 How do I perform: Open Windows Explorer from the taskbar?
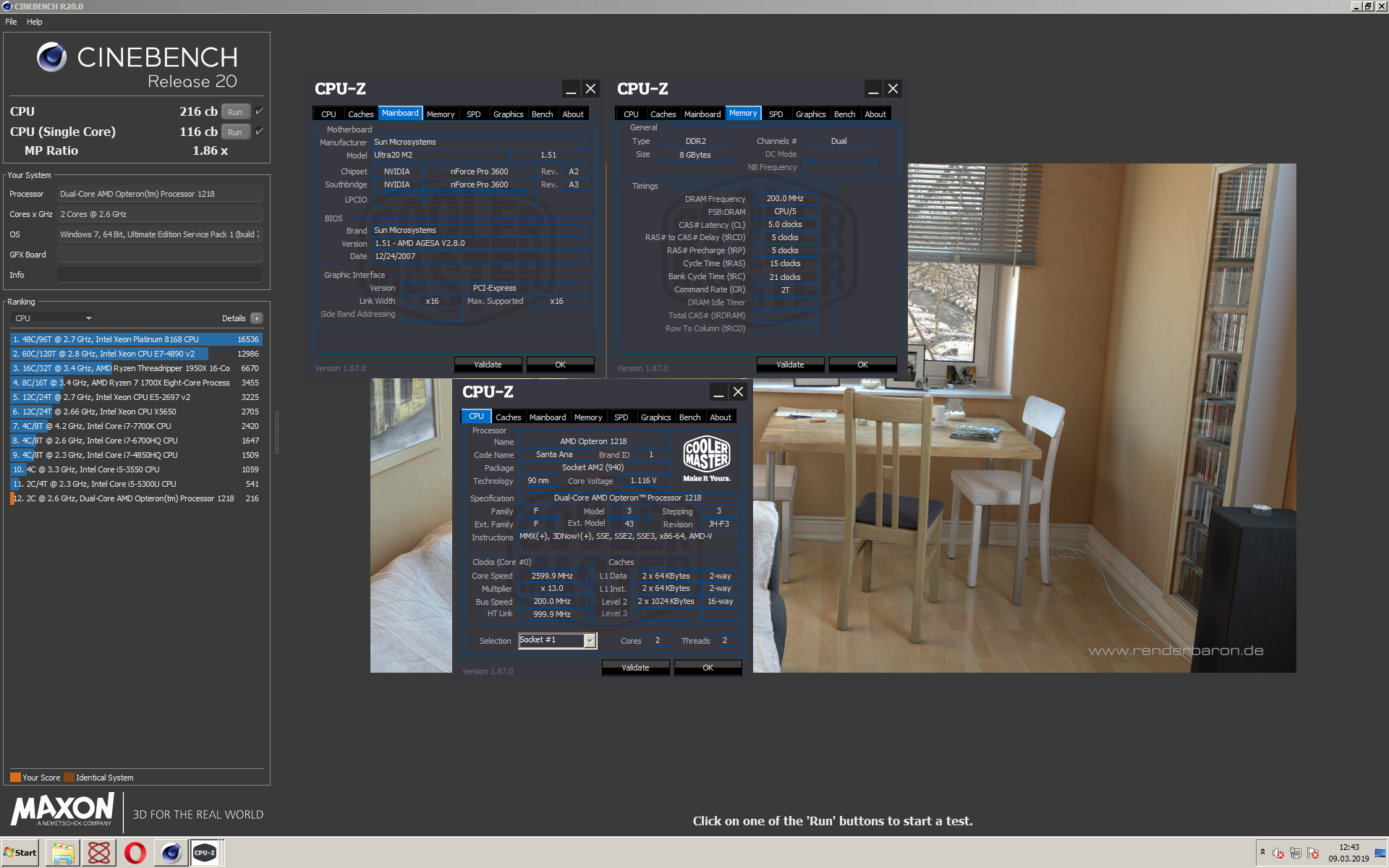pos(63,853)
